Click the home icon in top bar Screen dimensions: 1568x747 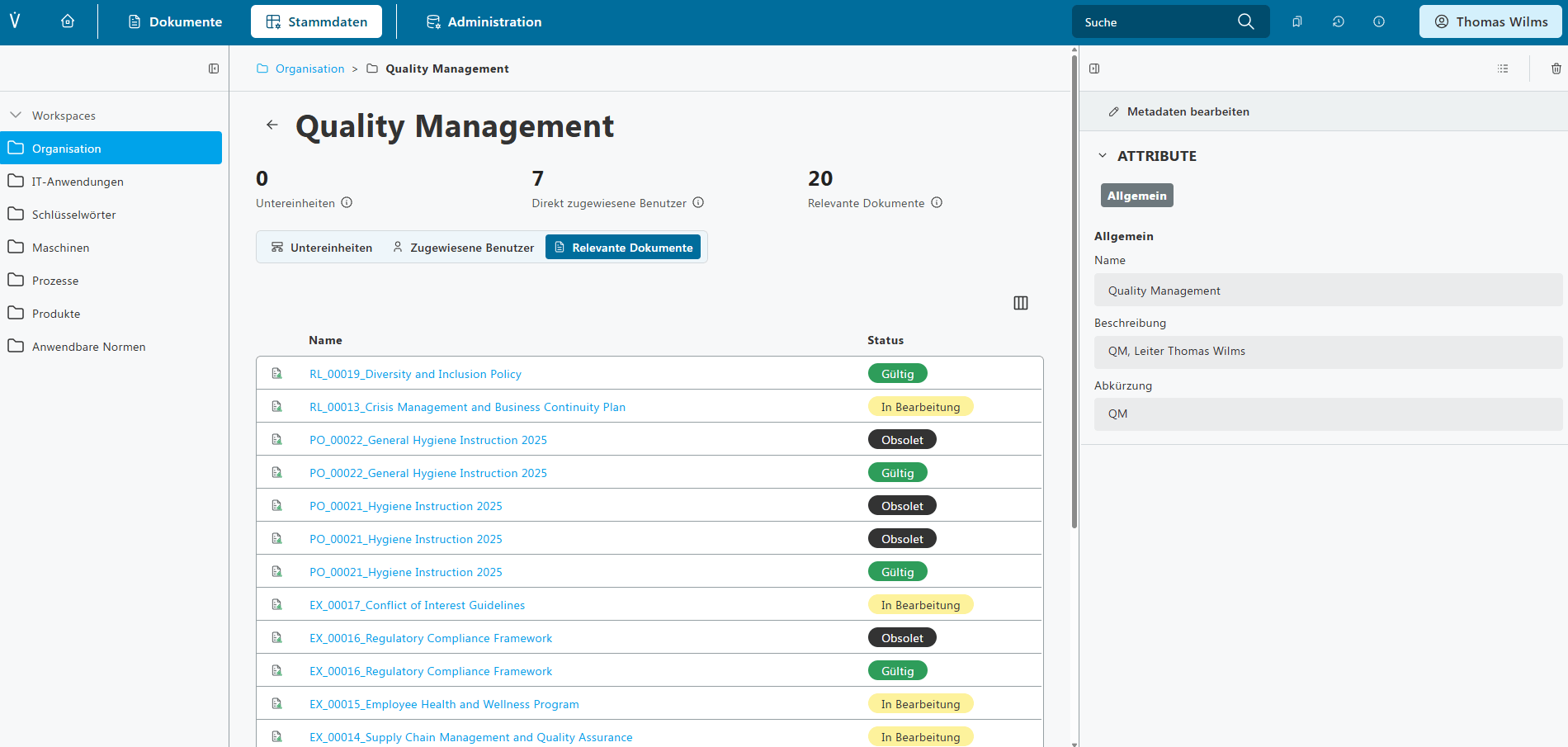(x=68, y=21)
